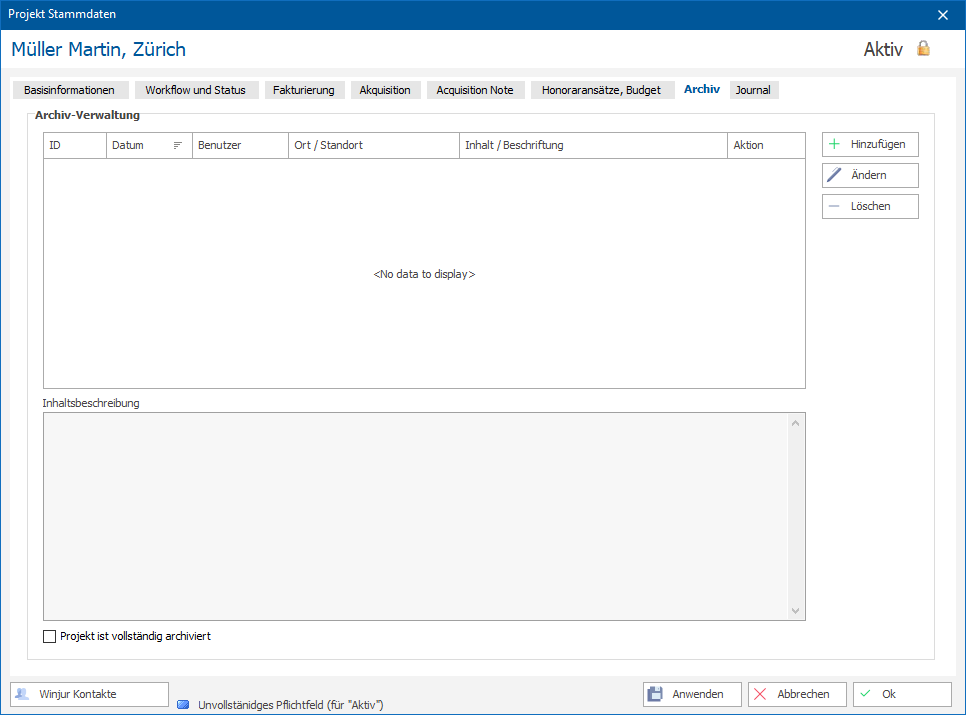966x715 pixels.
Task: Click the red X icon on Abbrechen
Action: [760, 694]
